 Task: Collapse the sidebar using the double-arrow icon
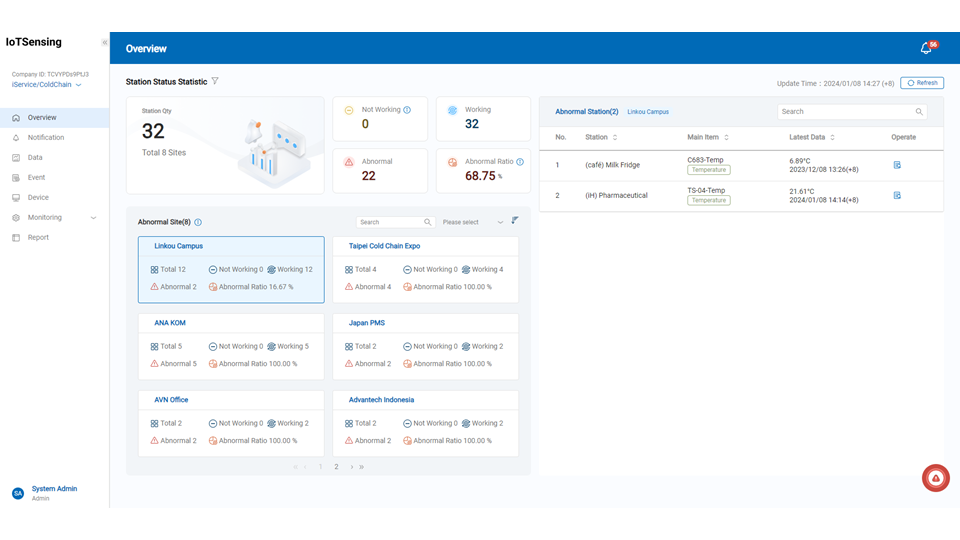(104, 43)
